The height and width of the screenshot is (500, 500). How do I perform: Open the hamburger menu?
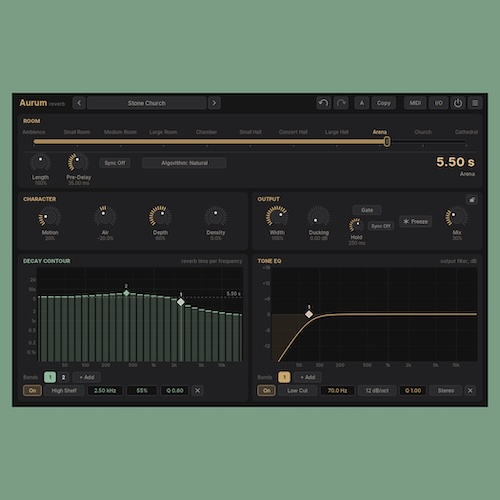[x=475, y=103]
